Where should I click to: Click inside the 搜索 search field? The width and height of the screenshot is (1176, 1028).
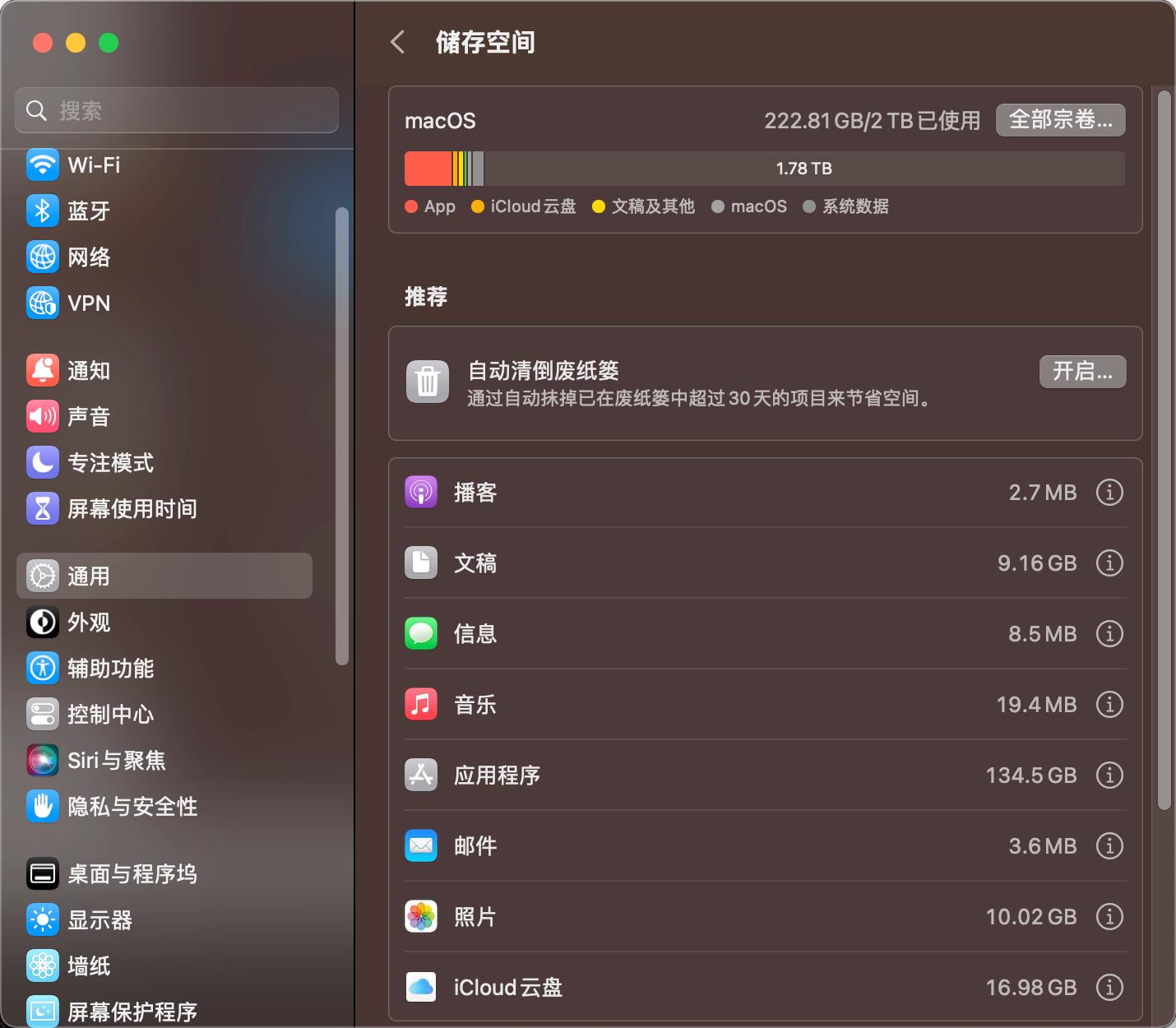177,110
